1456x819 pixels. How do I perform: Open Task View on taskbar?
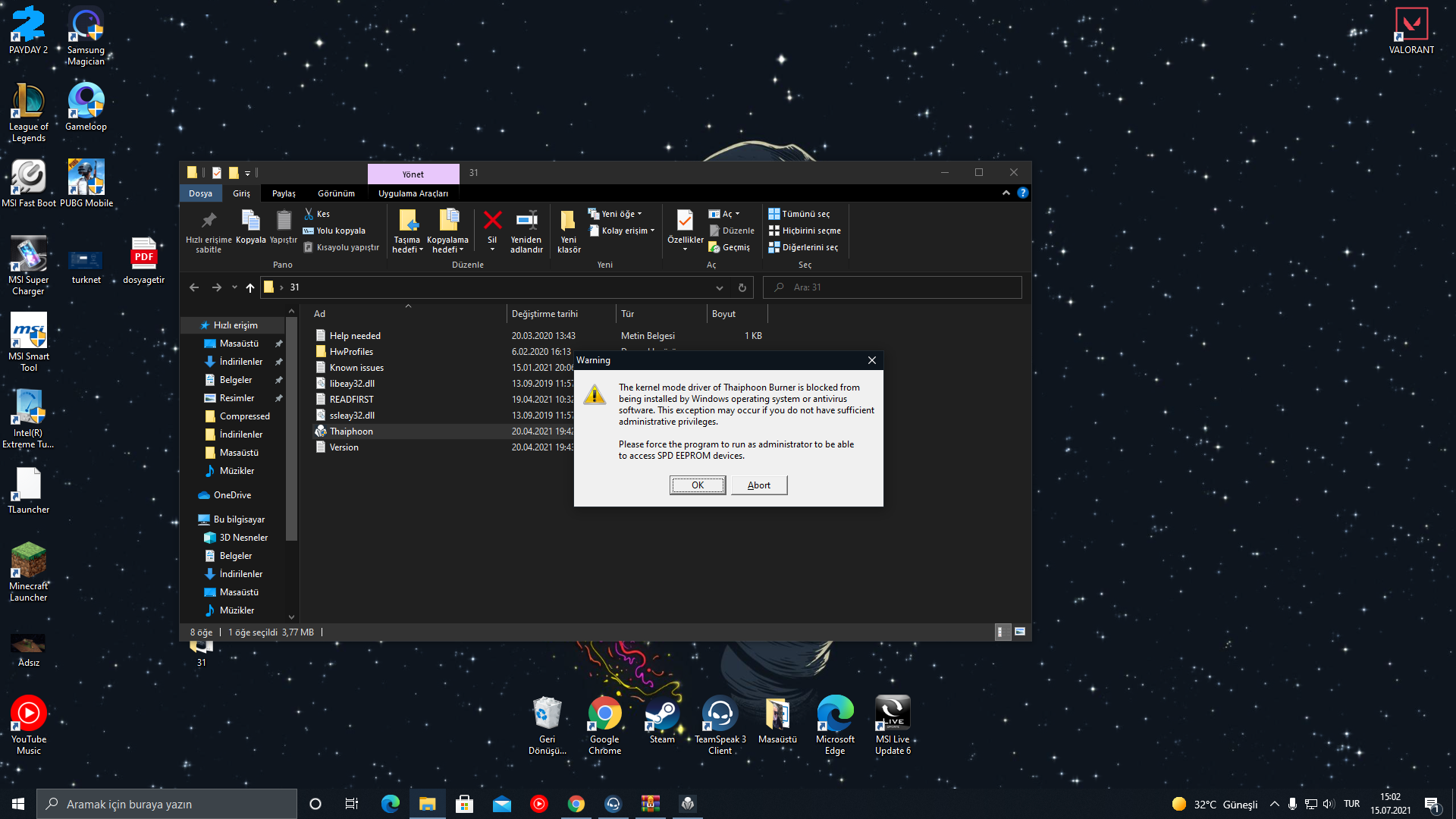(352, 804)
